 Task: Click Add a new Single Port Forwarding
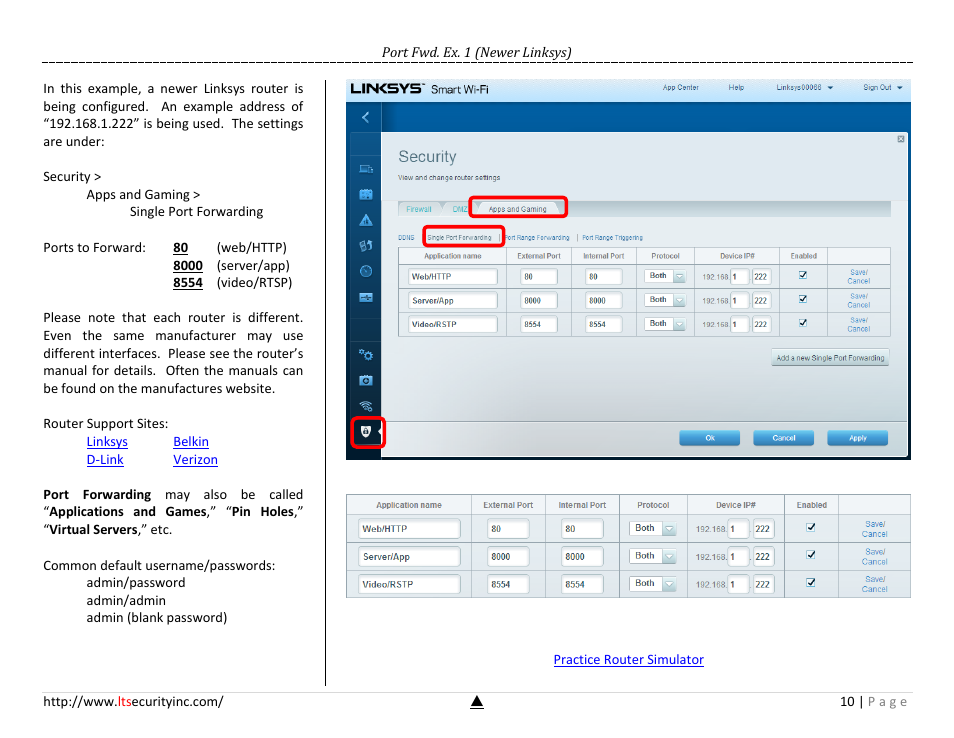pos(830,358)
